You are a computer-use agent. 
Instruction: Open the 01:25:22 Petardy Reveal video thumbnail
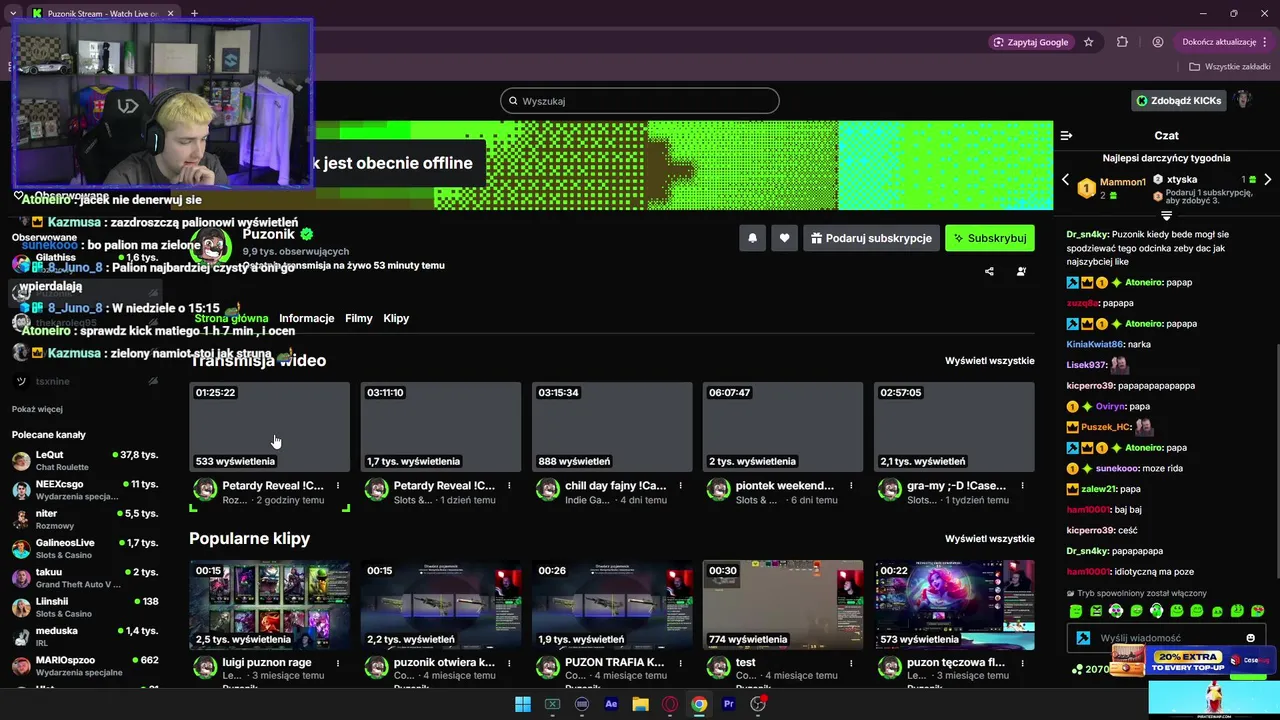(270, 427)
